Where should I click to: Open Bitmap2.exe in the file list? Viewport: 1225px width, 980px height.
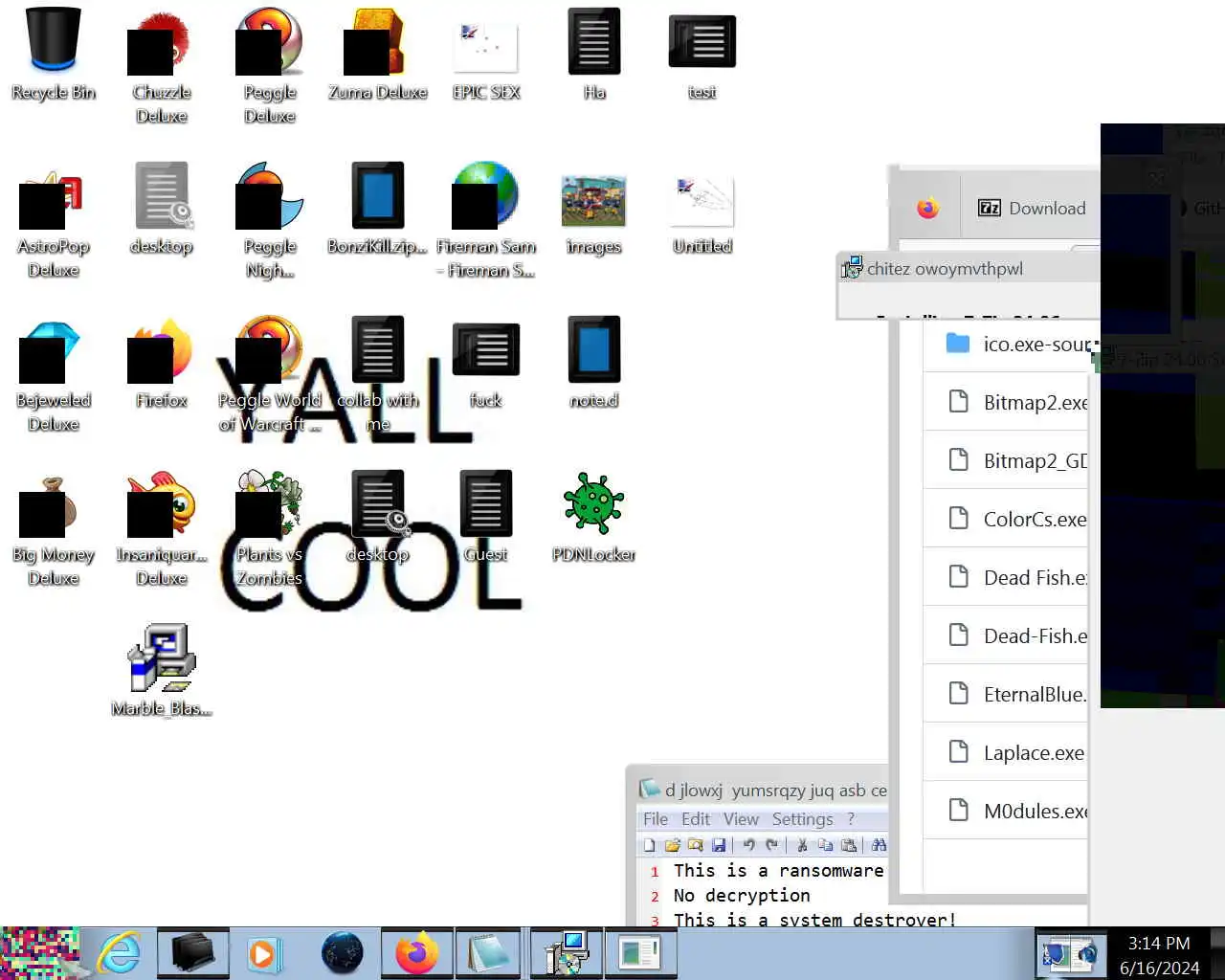coord(1006,402)
